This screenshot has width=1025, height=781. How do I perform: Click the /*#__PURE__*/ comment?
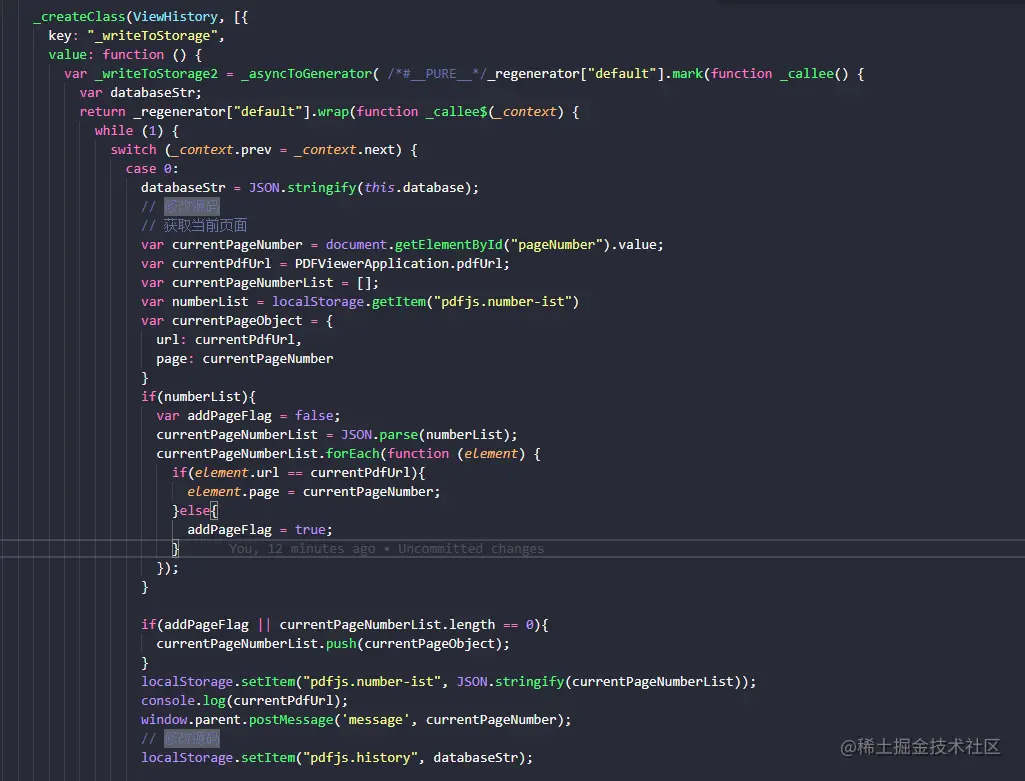[x=437, y=73]
